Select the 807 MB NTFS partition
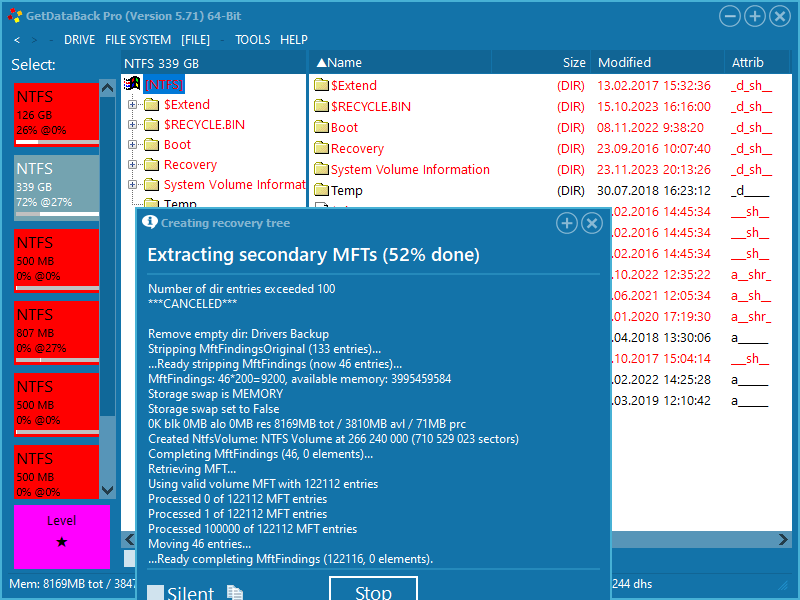Image resolution: width=800 pixels, height=600 pixels. [56, 330]
